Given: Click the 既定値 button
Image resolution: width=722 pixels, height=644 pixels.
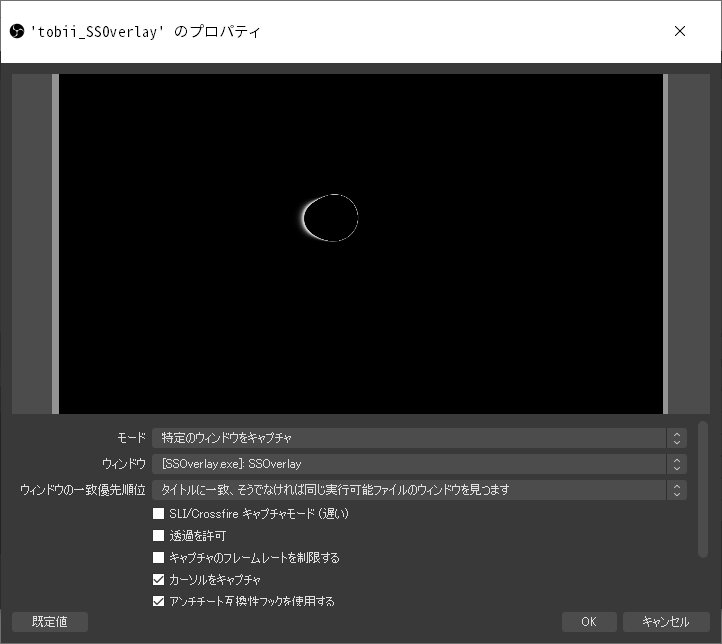Looking at the screenshot, I should (x=50, y=622).
